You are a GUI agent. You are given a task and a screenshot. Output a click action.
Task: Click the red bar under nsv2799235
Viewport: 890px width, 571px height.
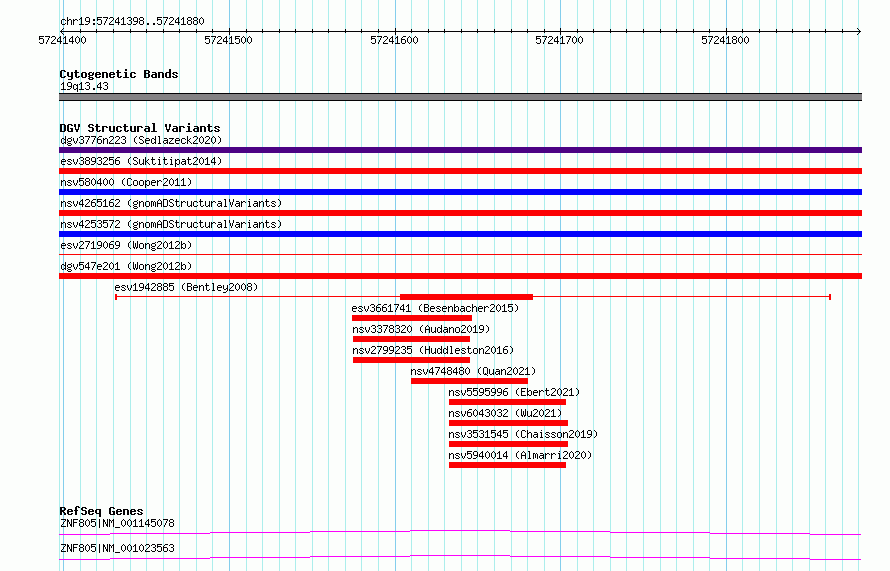(x=412, y=360)
